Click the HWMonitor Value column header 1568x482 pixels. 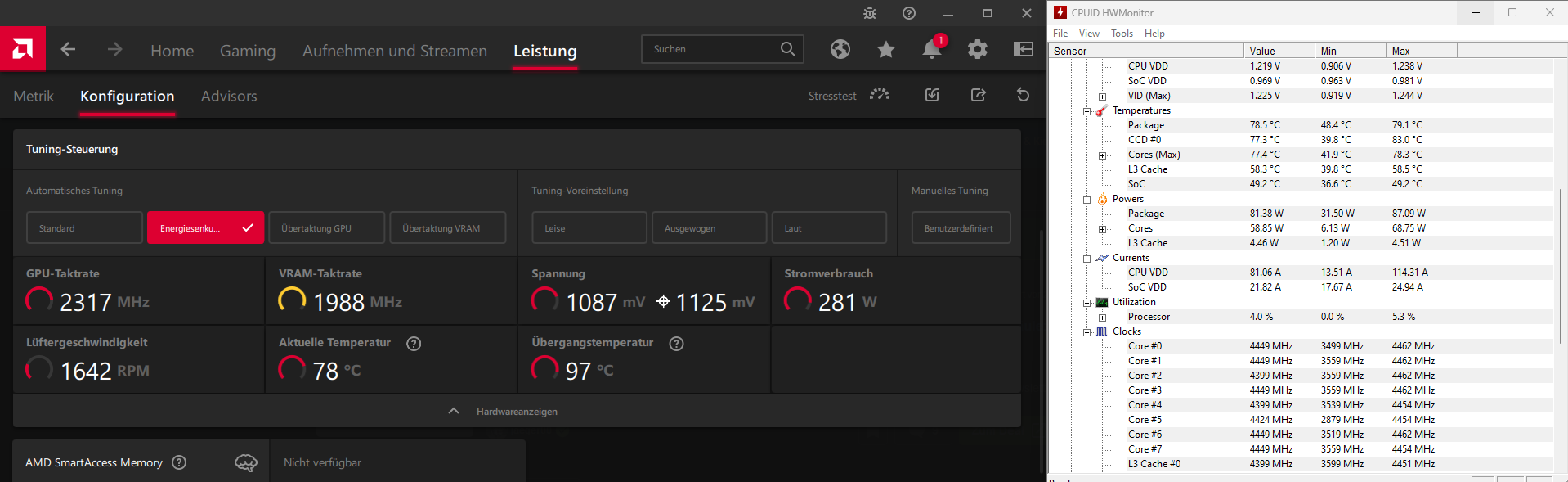[1279, 51]
